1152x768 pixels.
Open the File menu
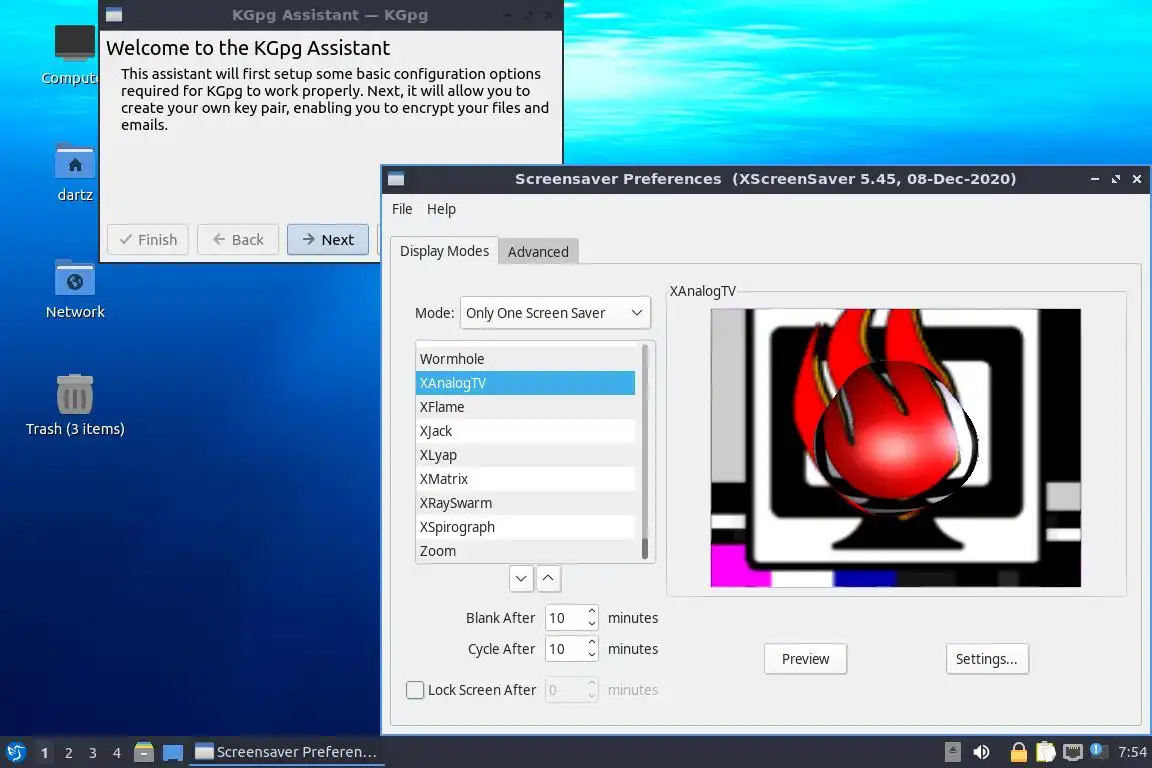(402, 209)
